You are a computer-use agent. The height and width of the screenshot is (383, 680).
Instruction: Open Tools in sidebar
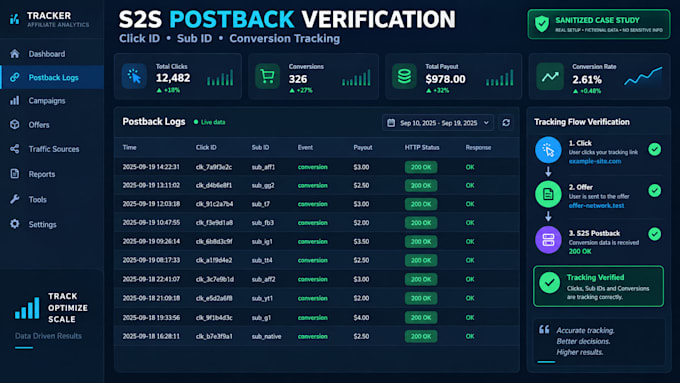coord(52,199)
